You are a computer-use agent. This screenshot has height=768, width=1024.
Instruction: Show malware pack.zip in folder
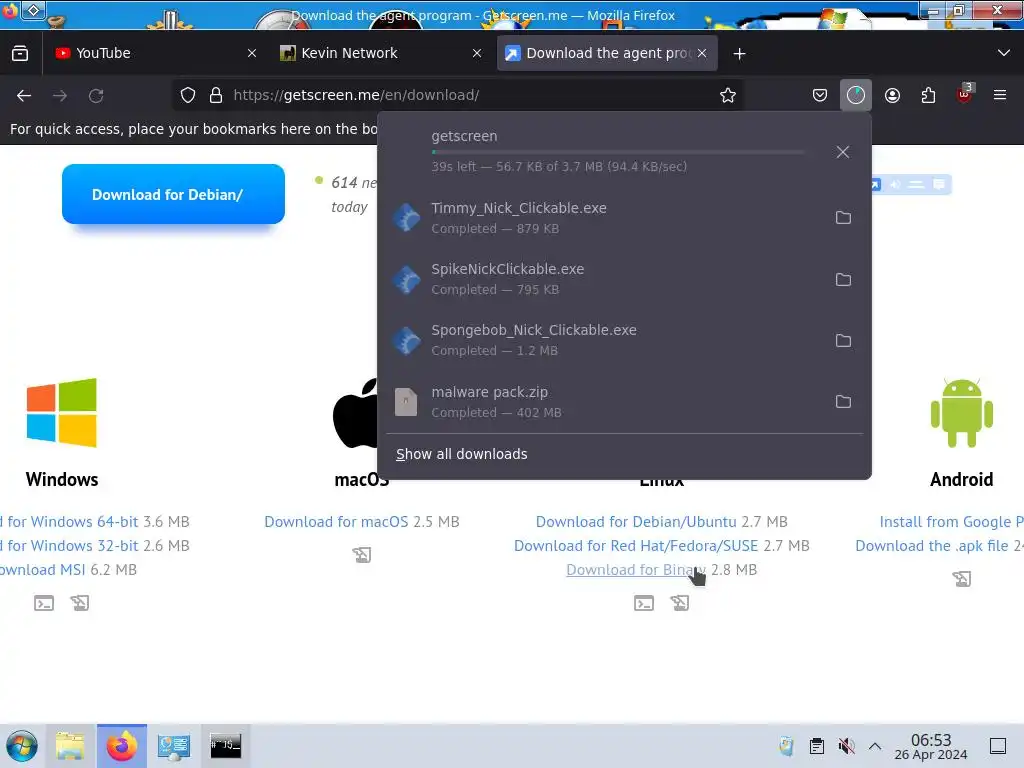843,402
